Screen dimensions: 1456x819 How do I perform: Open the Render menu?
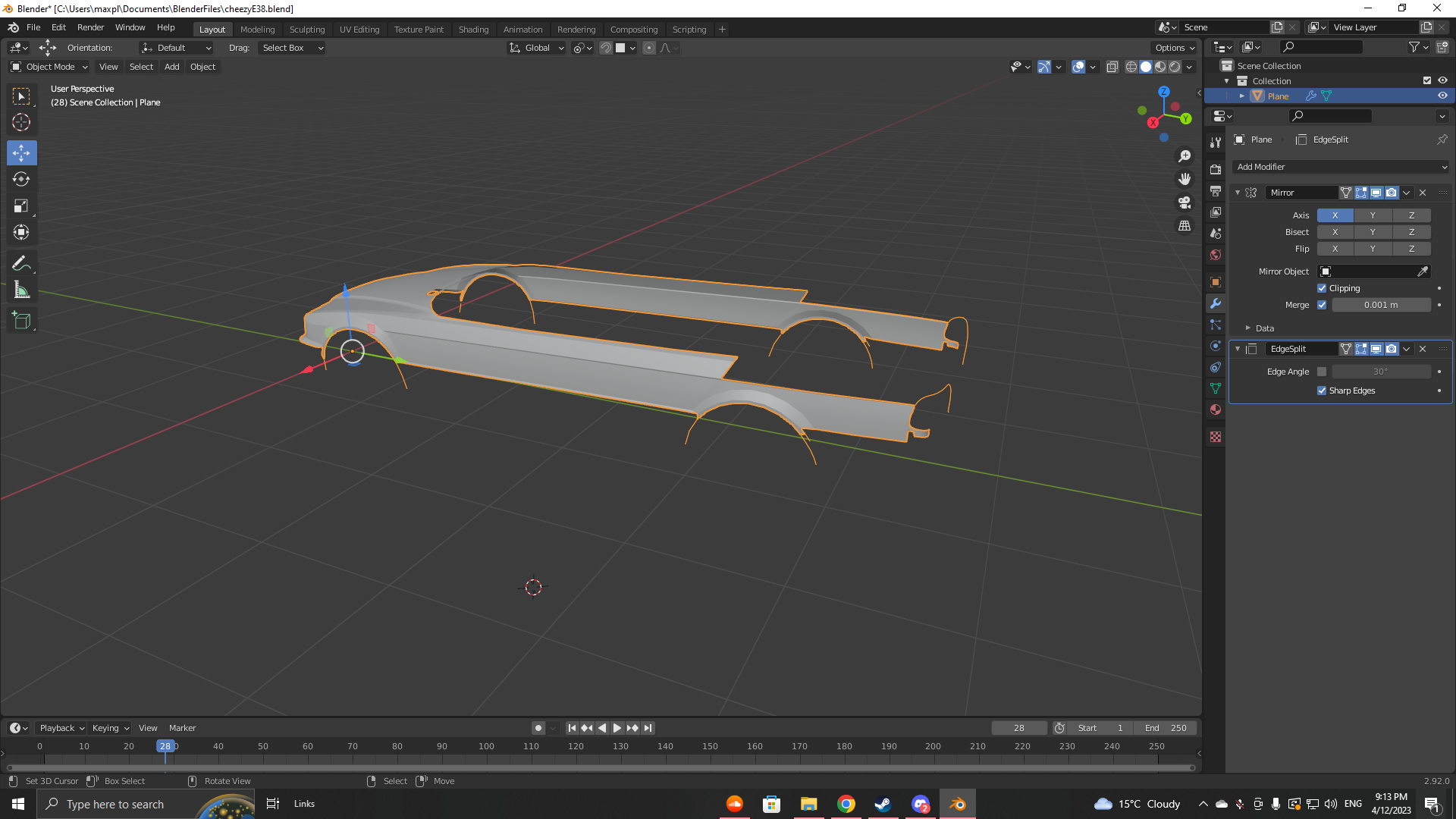90,27
